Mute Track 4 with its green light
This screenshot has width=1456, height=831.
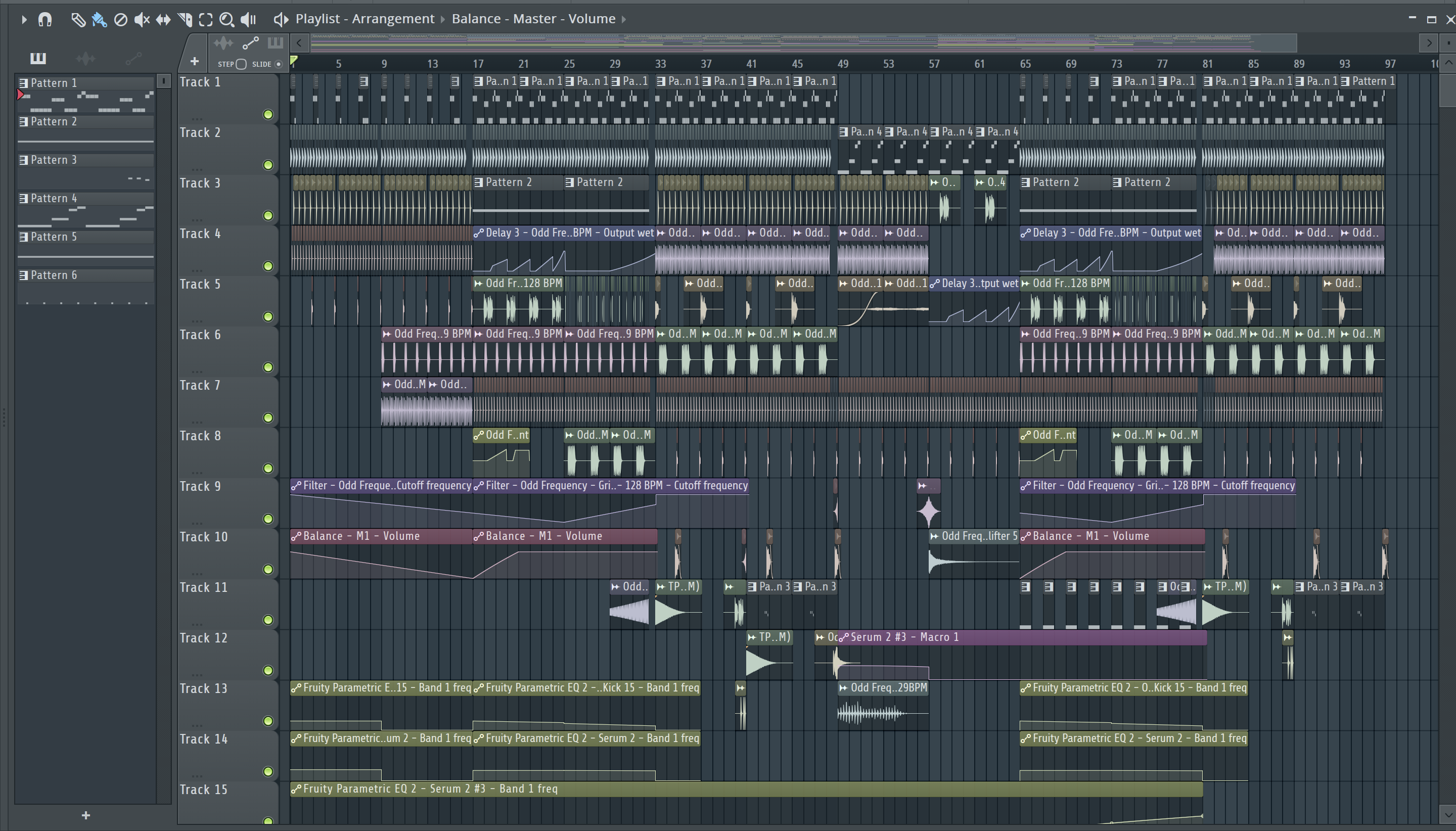pos(267,266)
